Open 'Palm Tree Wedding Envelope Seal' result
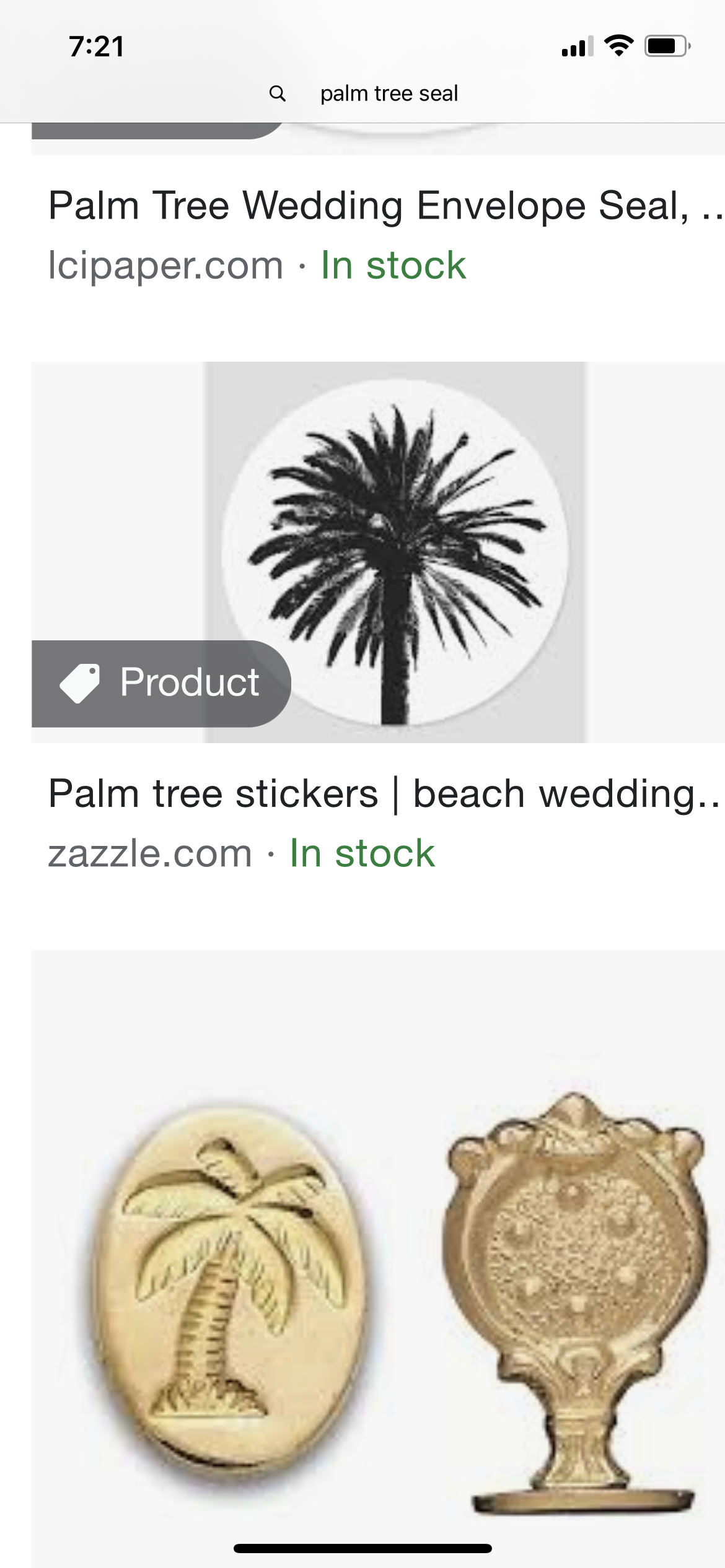 (385, 205)
